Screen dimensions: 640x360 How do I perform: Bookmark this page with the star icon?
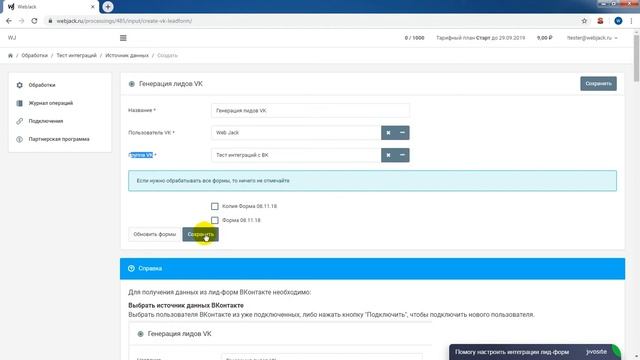[584, 21]
